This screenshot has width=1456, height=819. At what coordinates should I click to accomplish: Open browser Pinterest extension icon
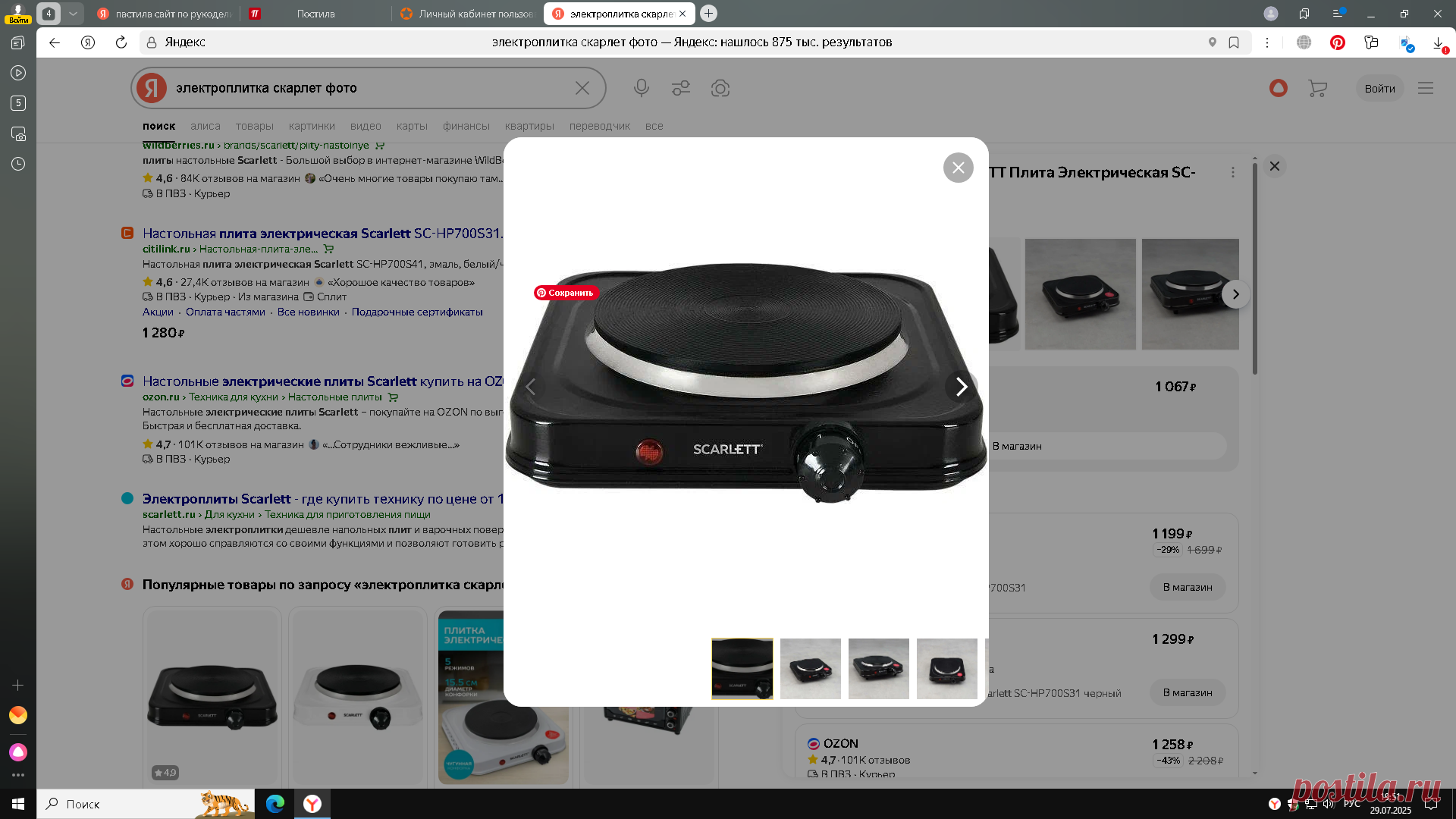click(1338, 42)
